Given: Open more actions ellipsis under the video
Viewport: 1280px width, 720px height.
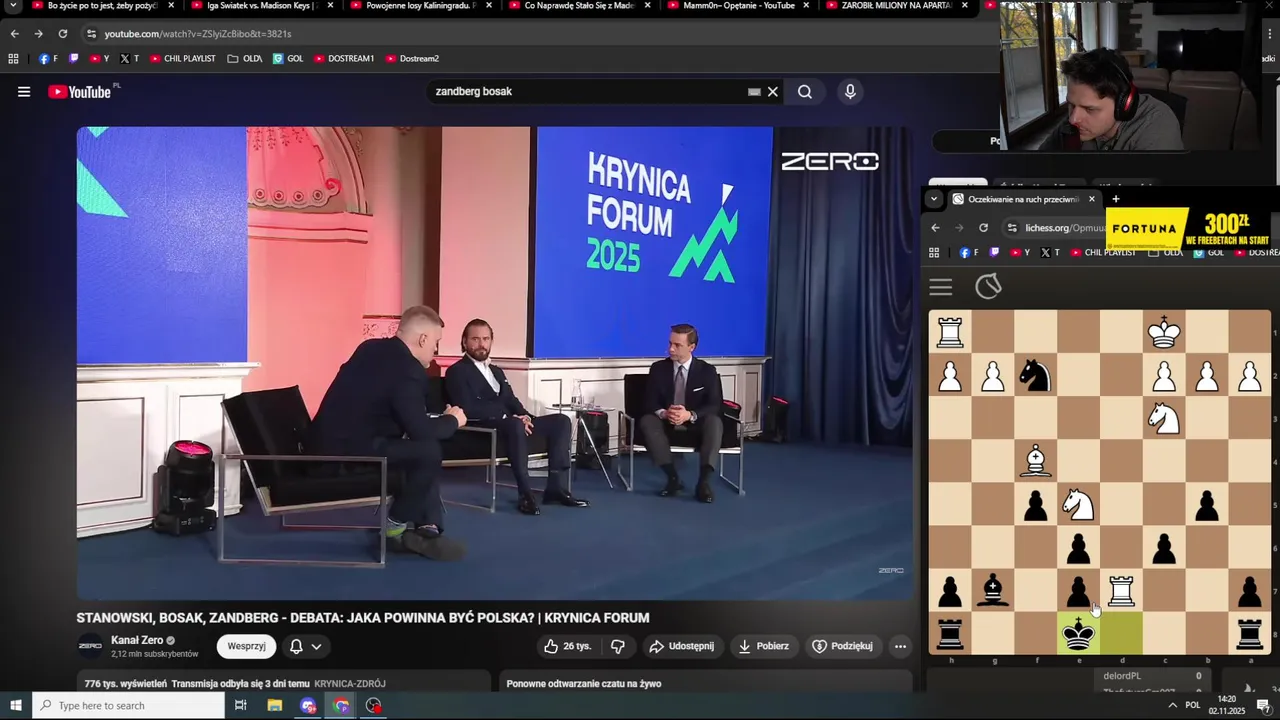Looking at the screenshot, I should click(x=900, y=646).
